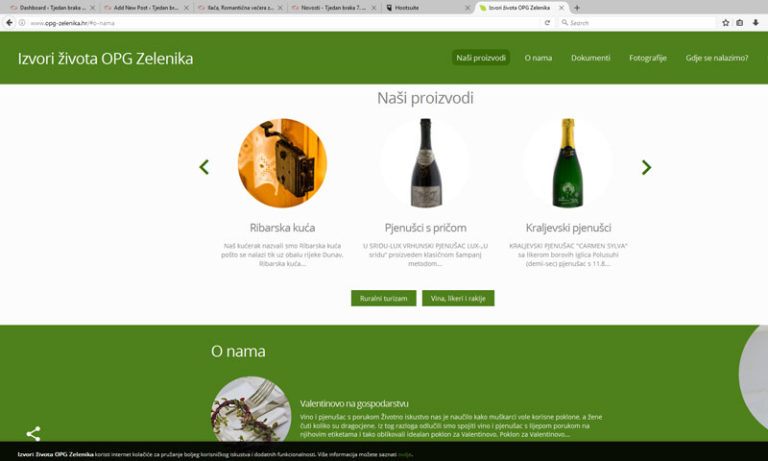The width and height of the screenshot is (768, 461).
Task: Show next products with right carousel arrow
Action: 646,167
